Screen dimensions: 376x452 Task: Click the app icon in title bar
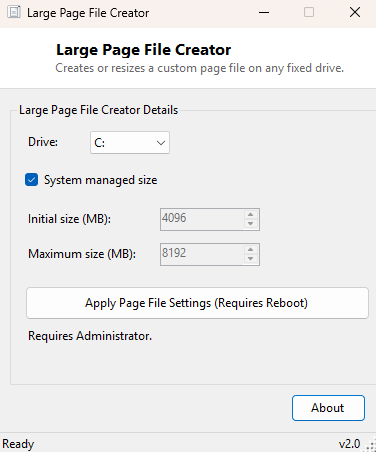point(14,12)
